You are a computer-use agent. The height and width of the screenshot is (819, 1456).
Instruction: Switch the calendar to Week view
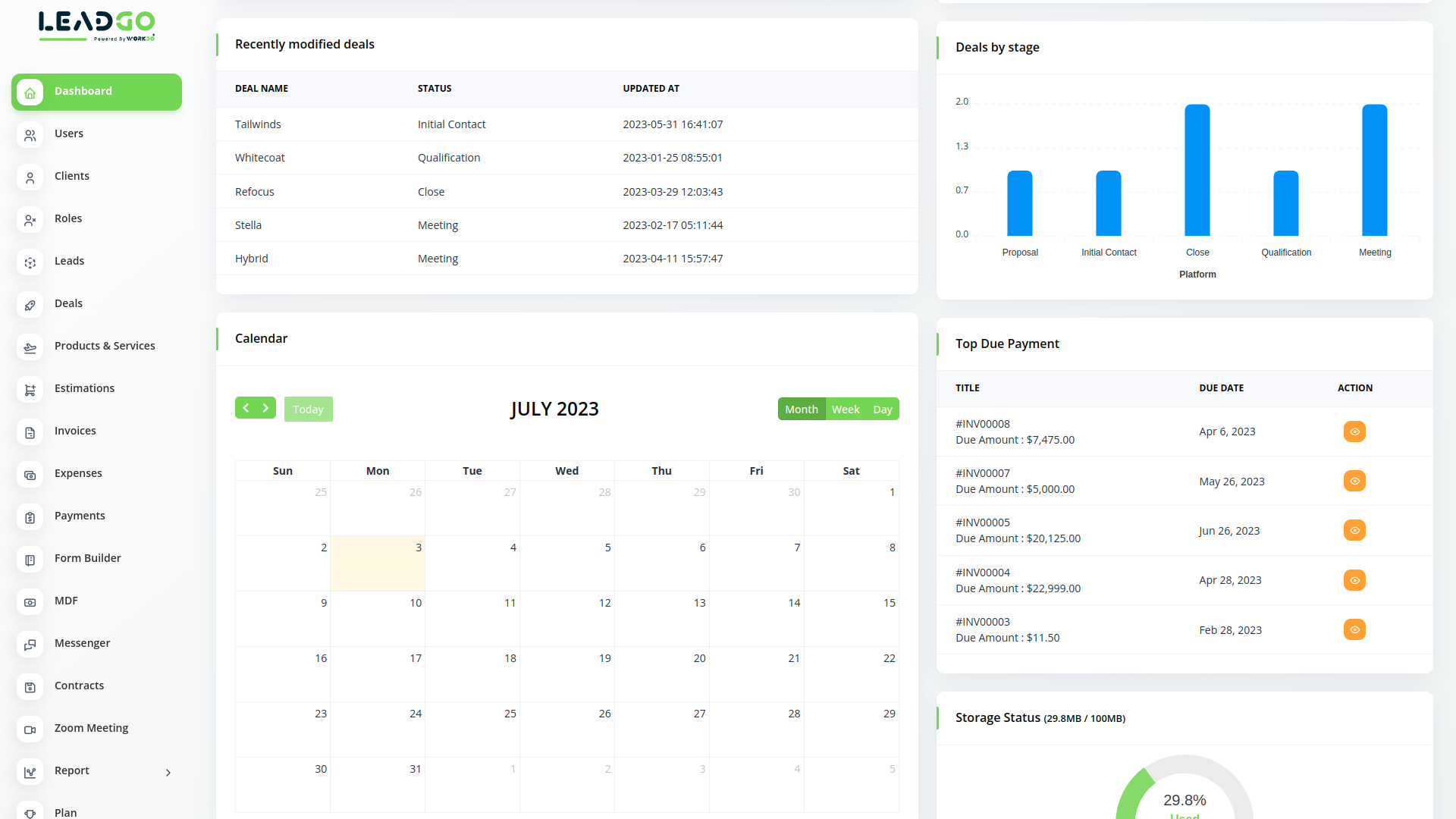click(x=845, y=409)
